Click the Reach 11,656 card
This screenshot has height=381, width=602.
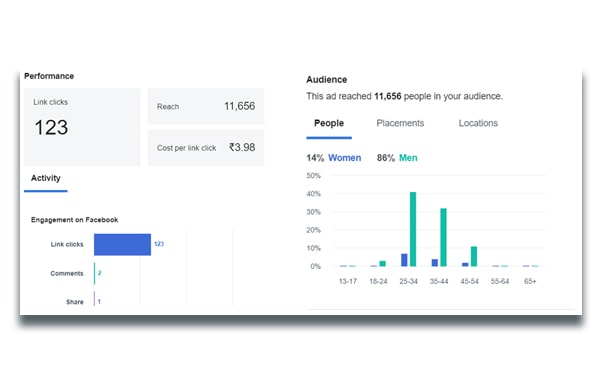[x=206, y=106]
